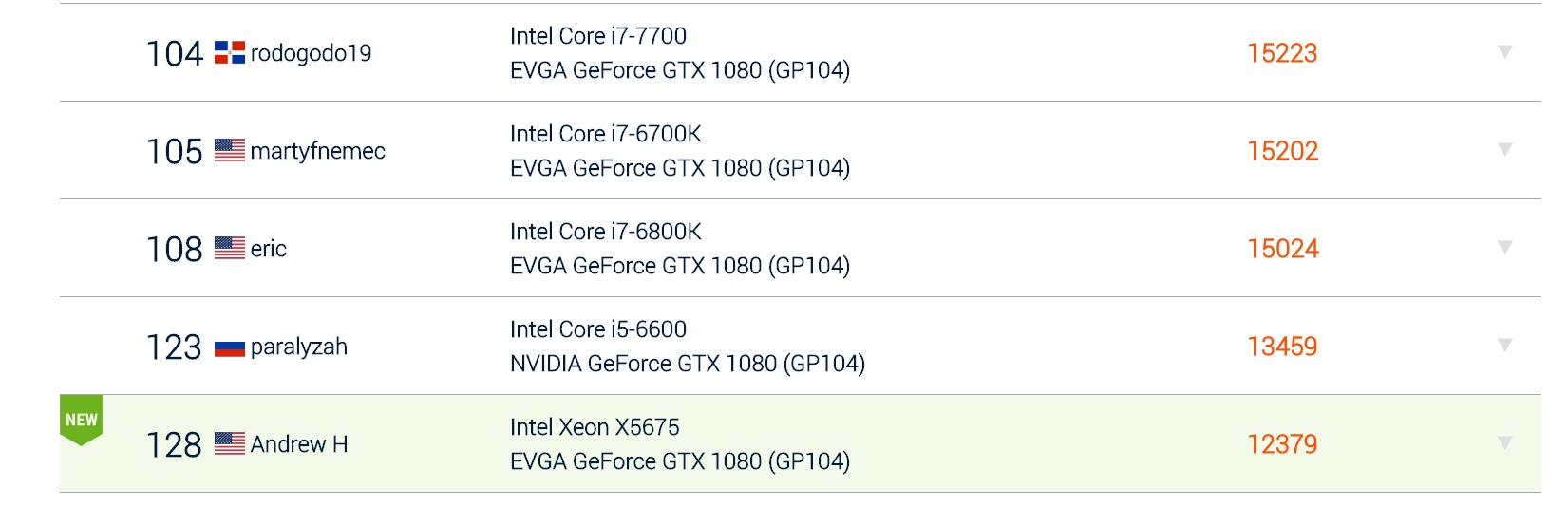Click Dominican Republic flag beside rodogodo19

(230, 52)
